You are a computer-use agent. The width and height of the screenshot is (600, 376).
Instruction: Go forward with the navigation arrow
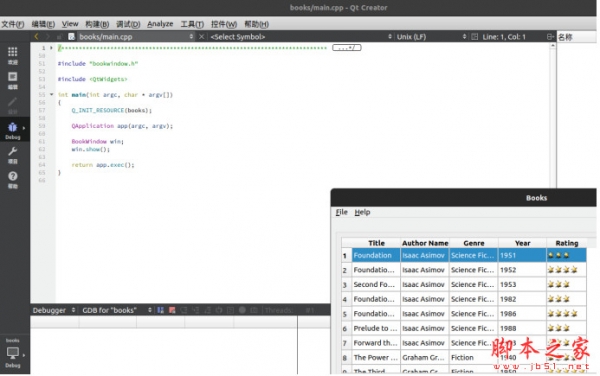click(48, 37)
